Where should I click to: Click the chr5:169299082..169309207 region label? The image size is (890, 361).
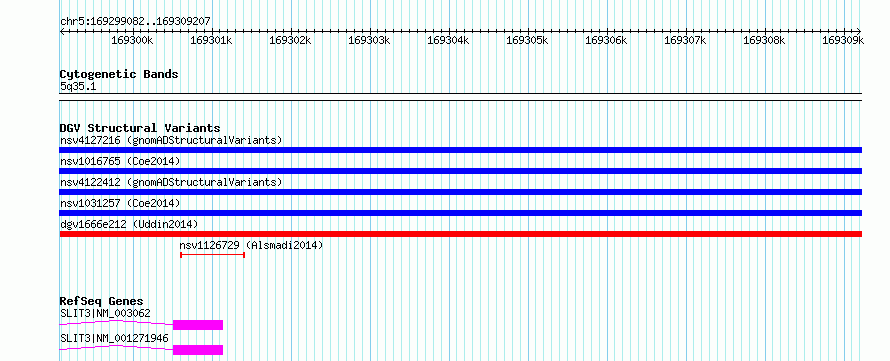[135, 22]
